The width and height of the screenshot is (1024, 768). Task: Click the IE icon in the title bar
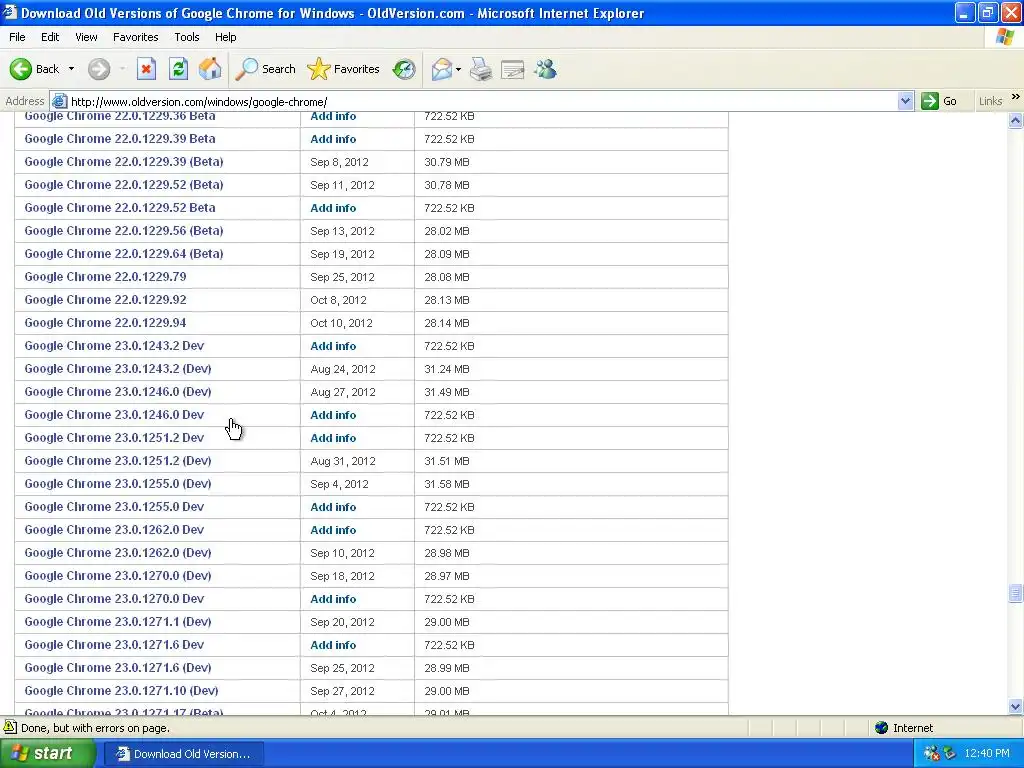click(x=9, y=12)
